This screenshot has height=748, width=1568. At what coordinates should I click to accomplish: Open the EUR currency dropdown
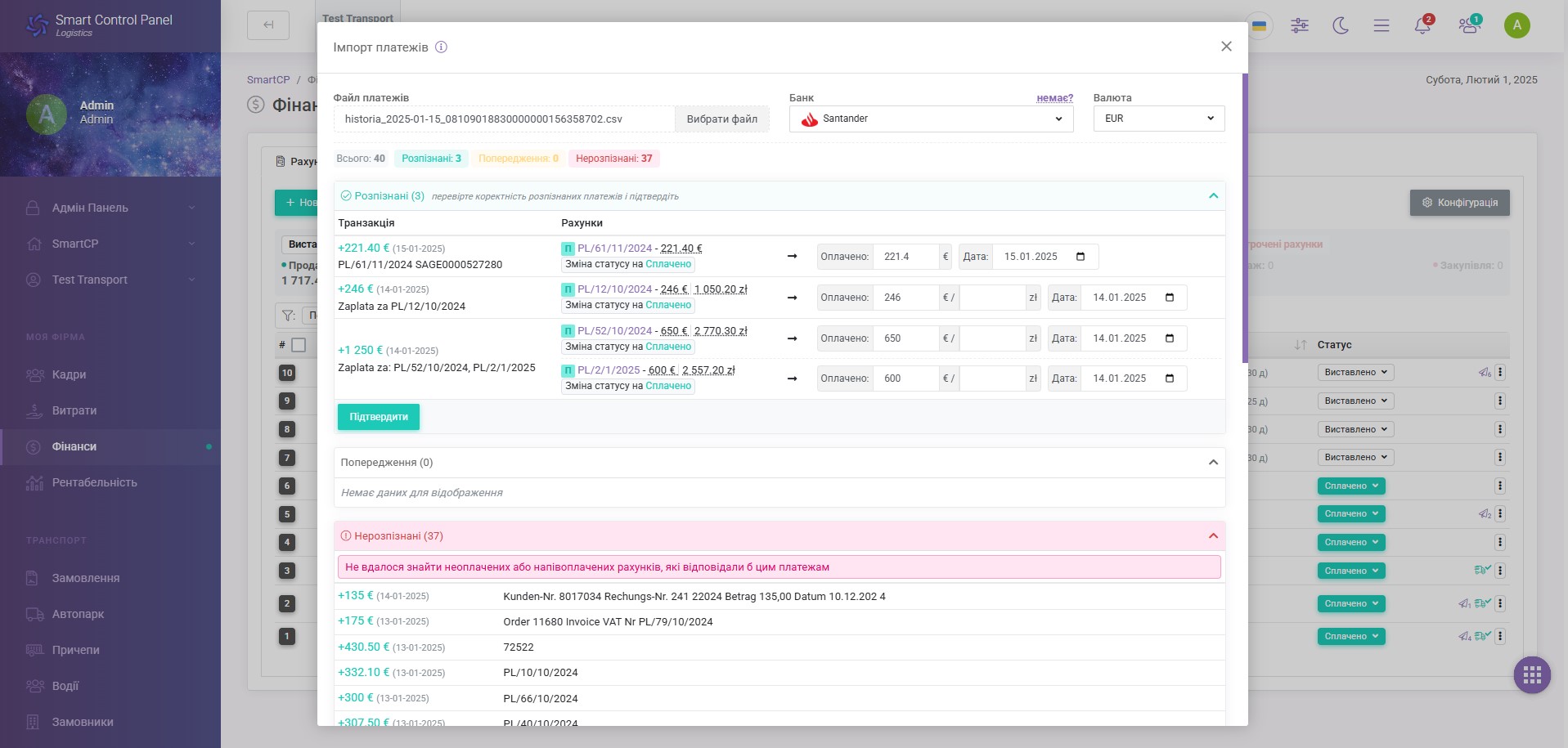(1159, 119)
